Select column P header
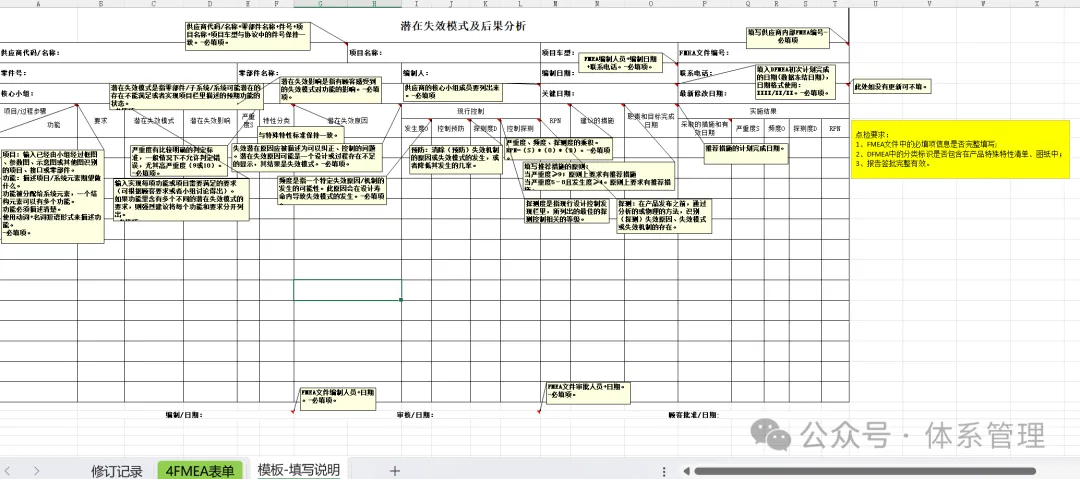Viewport: 1080px width, 479px height. (705, 3)
